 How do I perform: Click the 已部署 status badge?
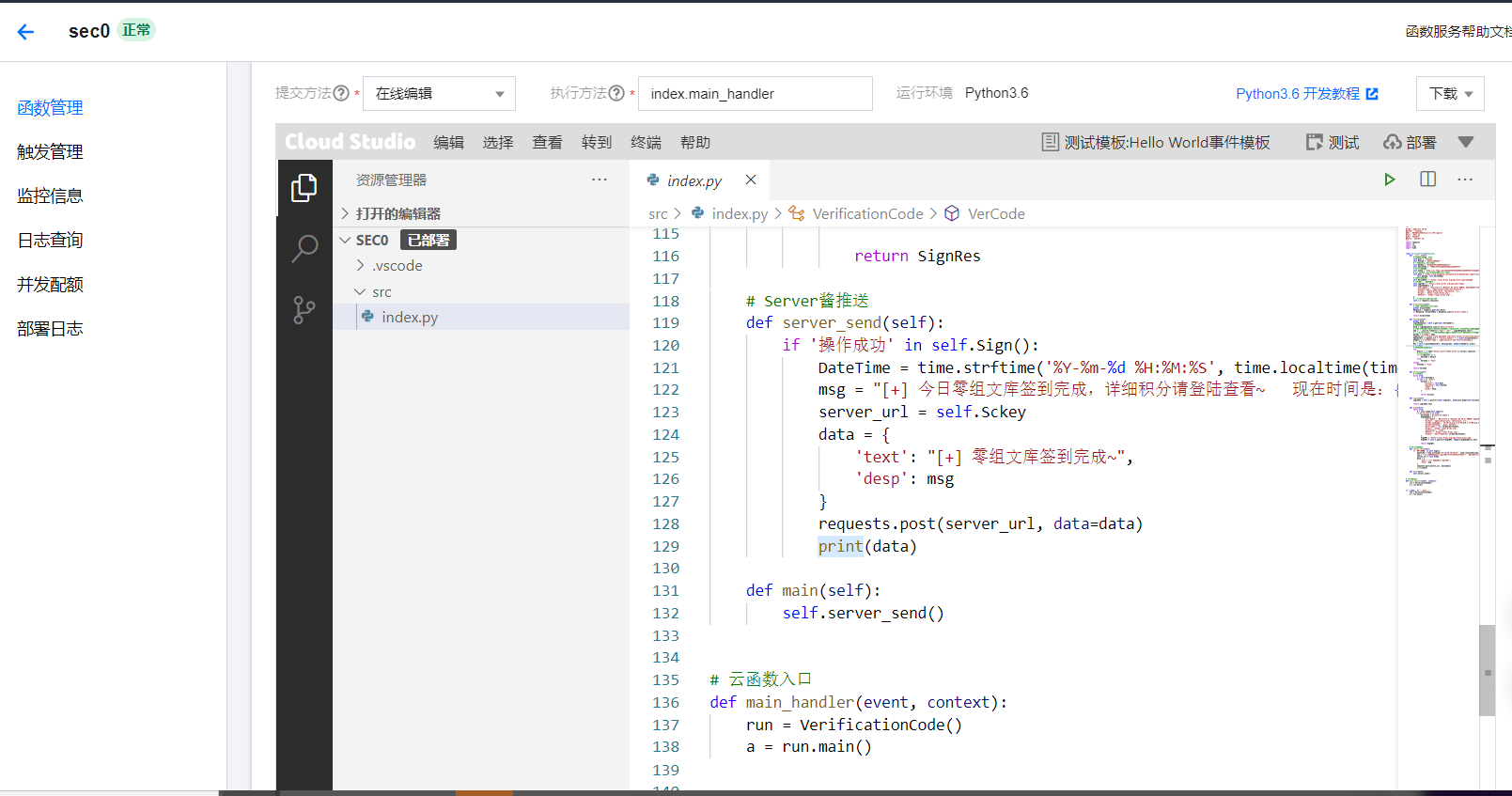[x=429, y=240]
